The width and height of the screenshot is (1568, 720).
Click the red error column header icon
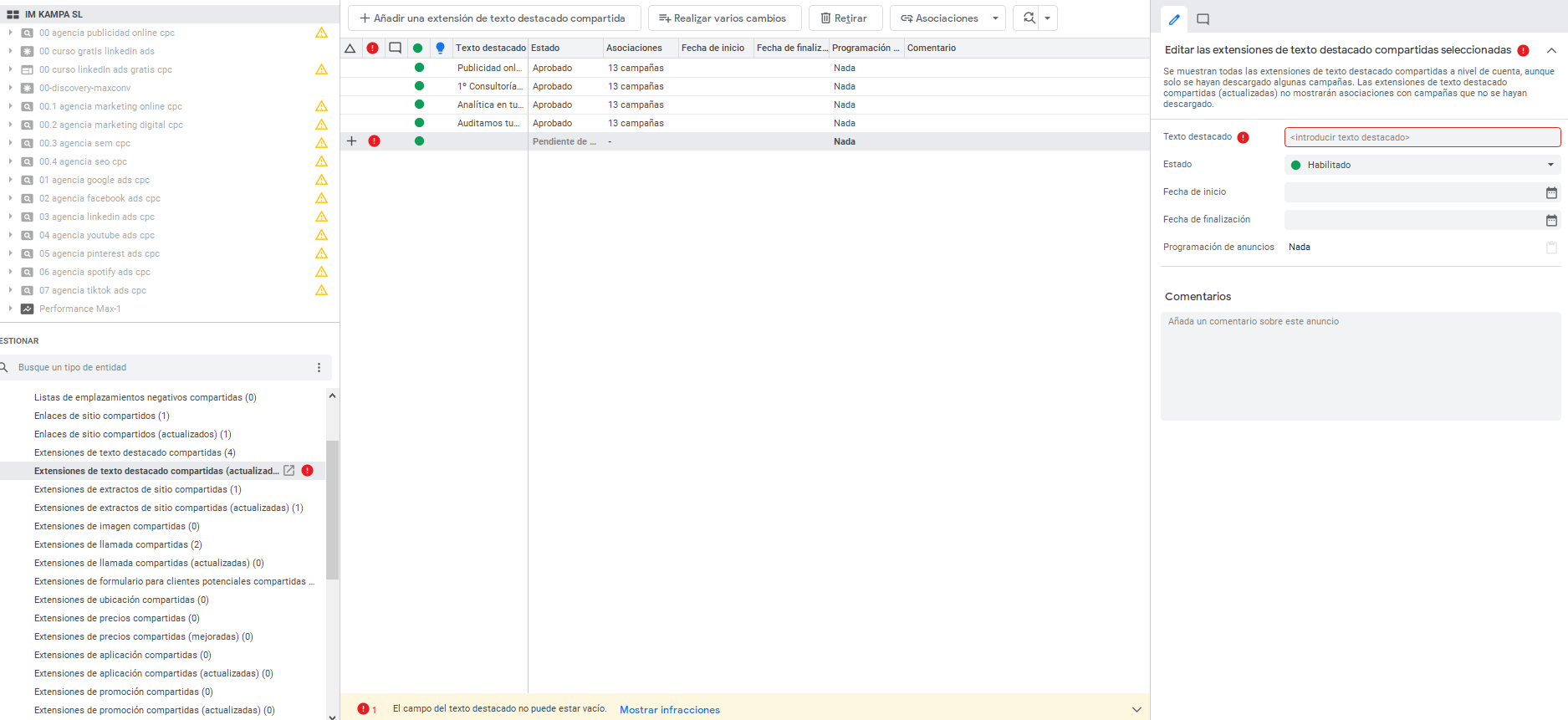(x=372, y=49)
